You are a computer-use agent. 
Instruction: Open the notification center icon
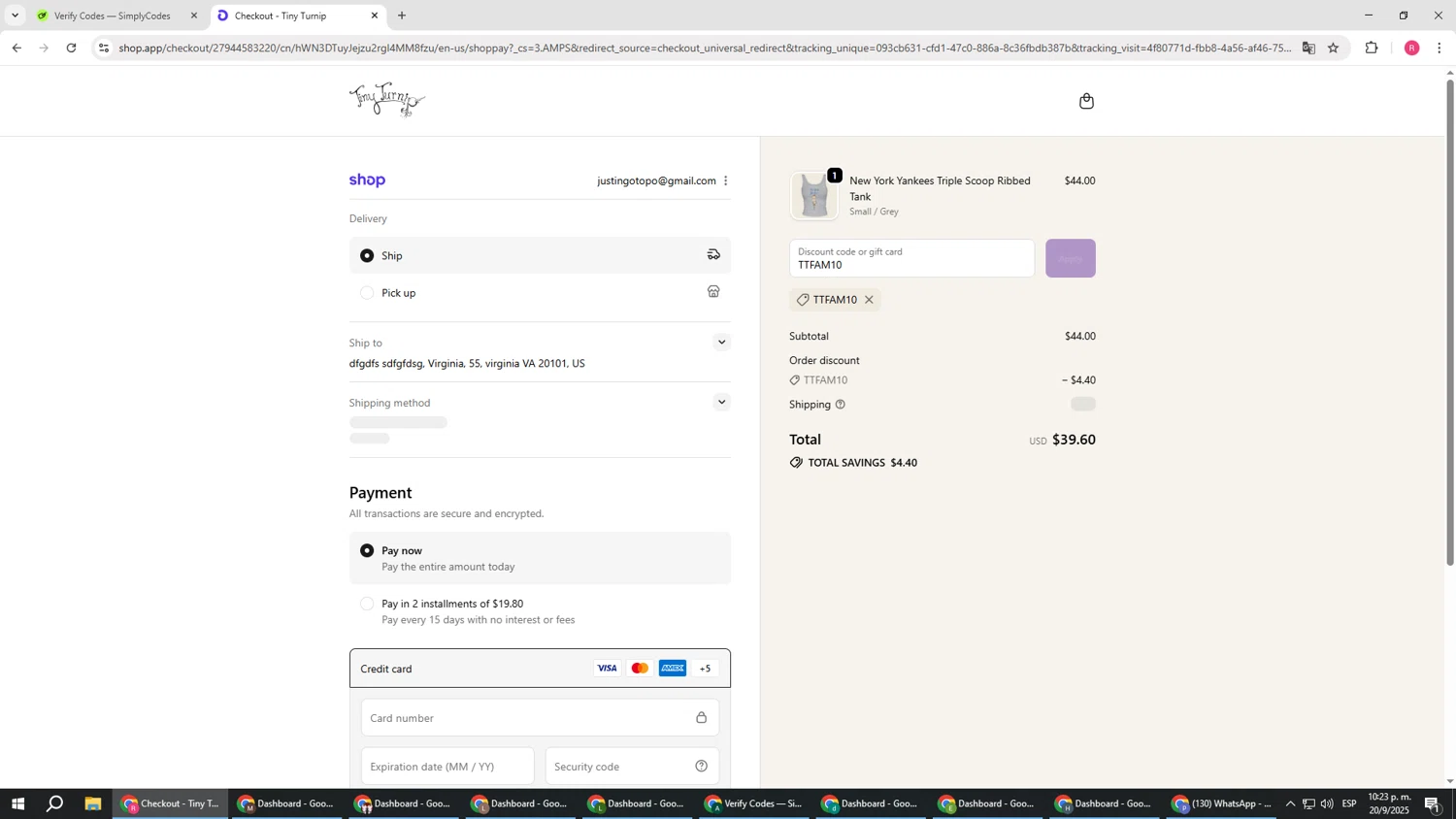(1433, 803)
